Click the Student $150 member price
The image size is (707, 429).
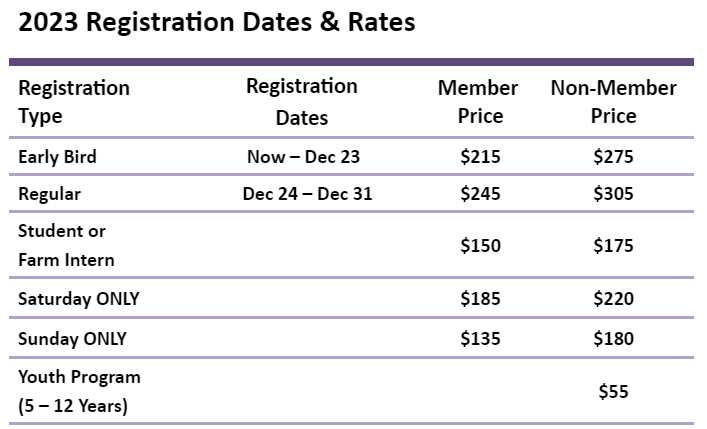pyautogui.click(x=480, y=245)
